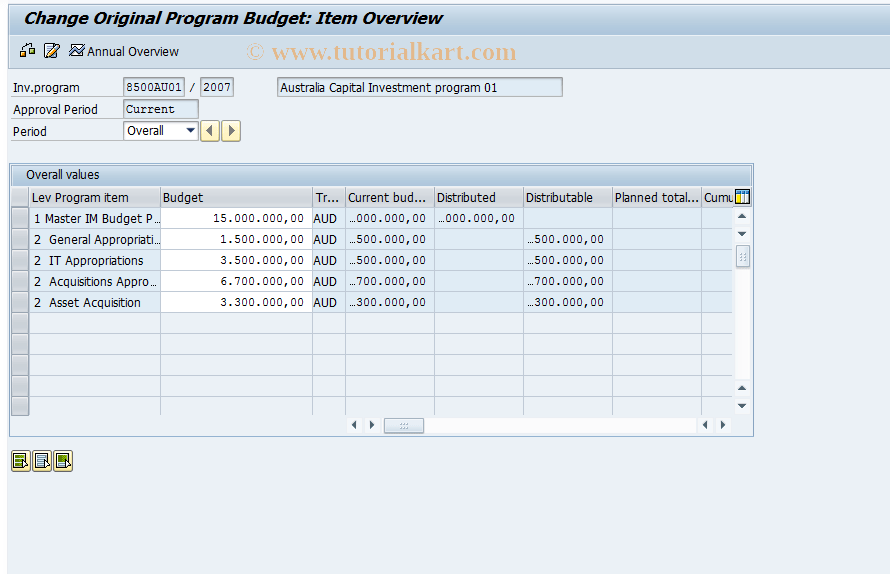Edit budget value 6.700.000,00
Viewport: 890px width, 574px height.
(x=236, y=282)
